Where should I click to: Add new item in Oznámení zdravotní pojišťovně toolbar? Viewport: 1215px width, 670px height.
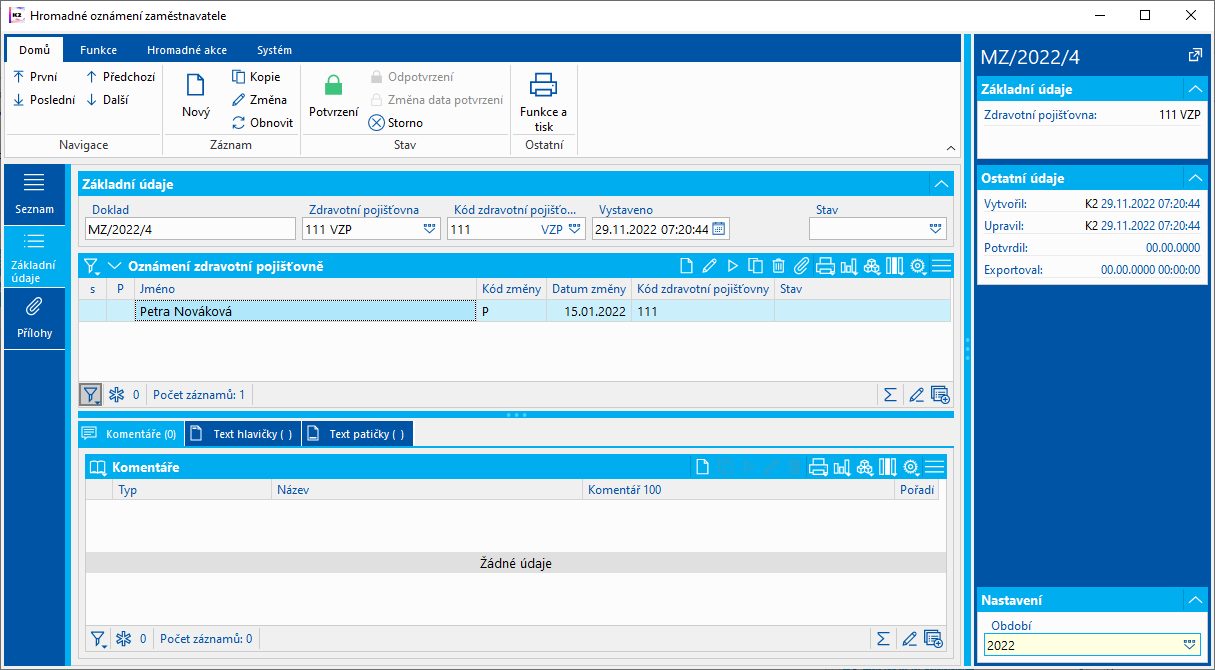pos(686,266)
